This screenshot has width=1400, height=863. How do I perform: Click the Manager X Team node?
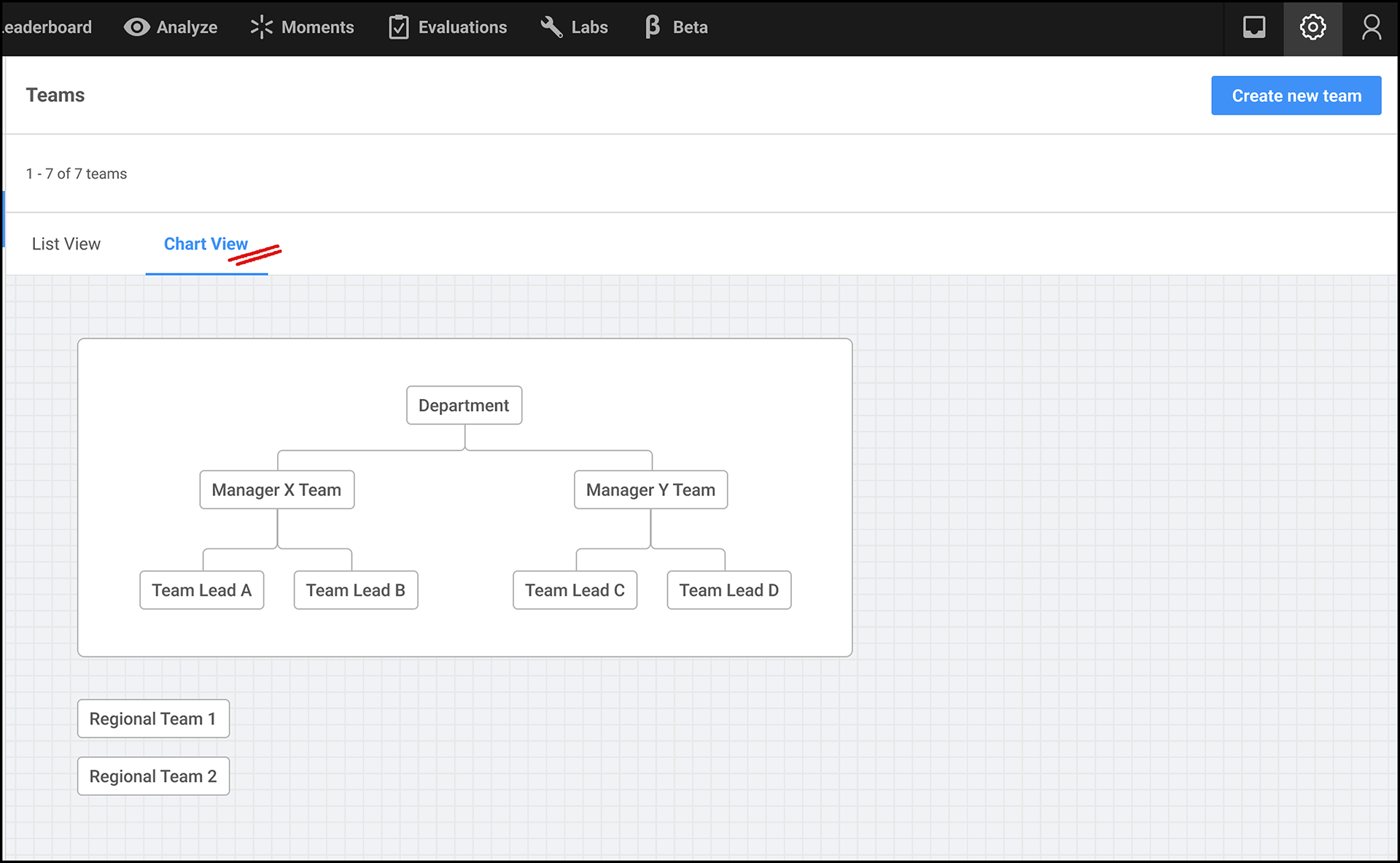[276, 489]
